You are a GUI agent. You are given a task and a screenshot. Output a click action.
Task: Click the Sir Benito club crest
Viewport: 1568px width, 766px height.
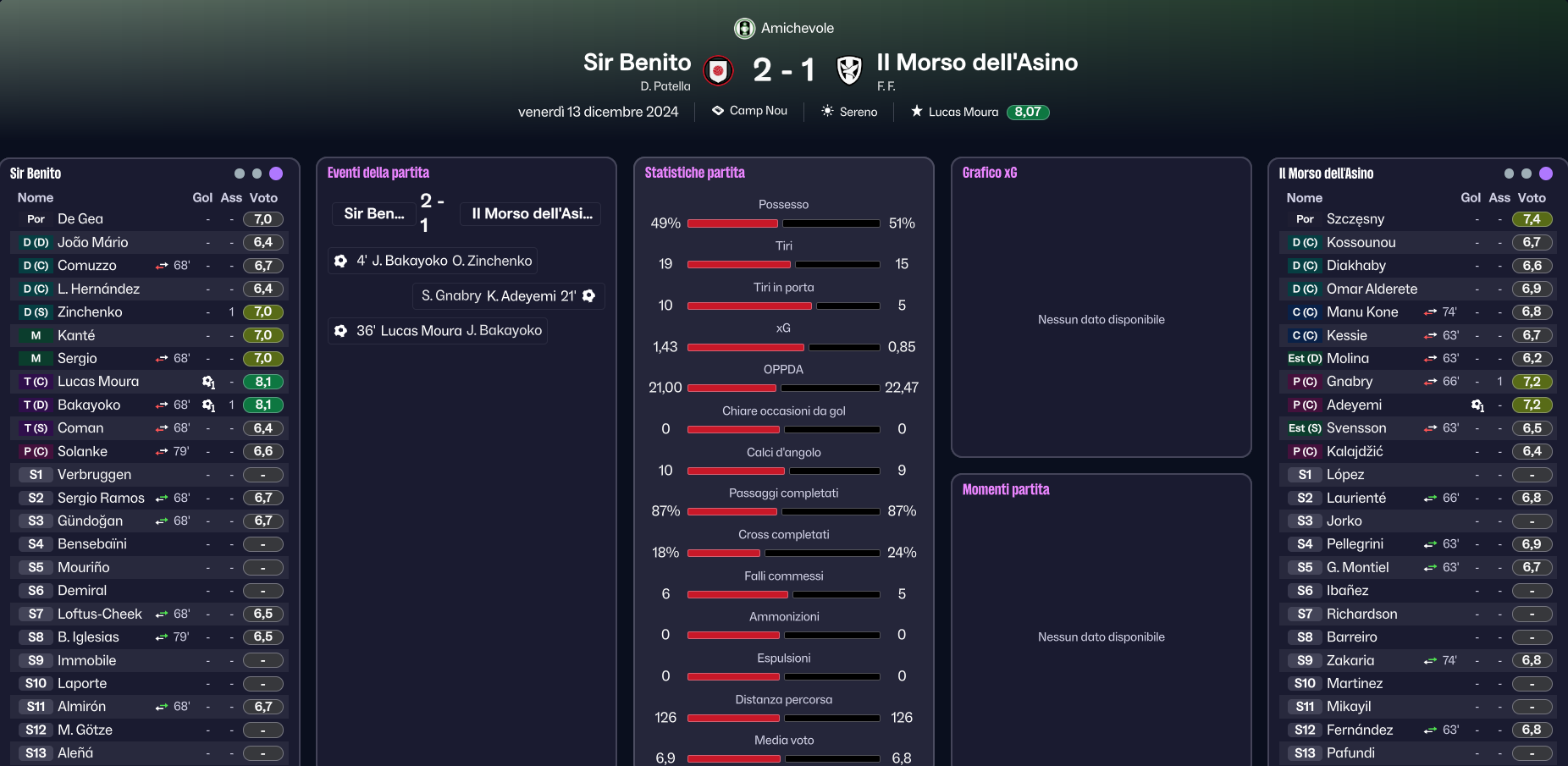tap(718, 70)
